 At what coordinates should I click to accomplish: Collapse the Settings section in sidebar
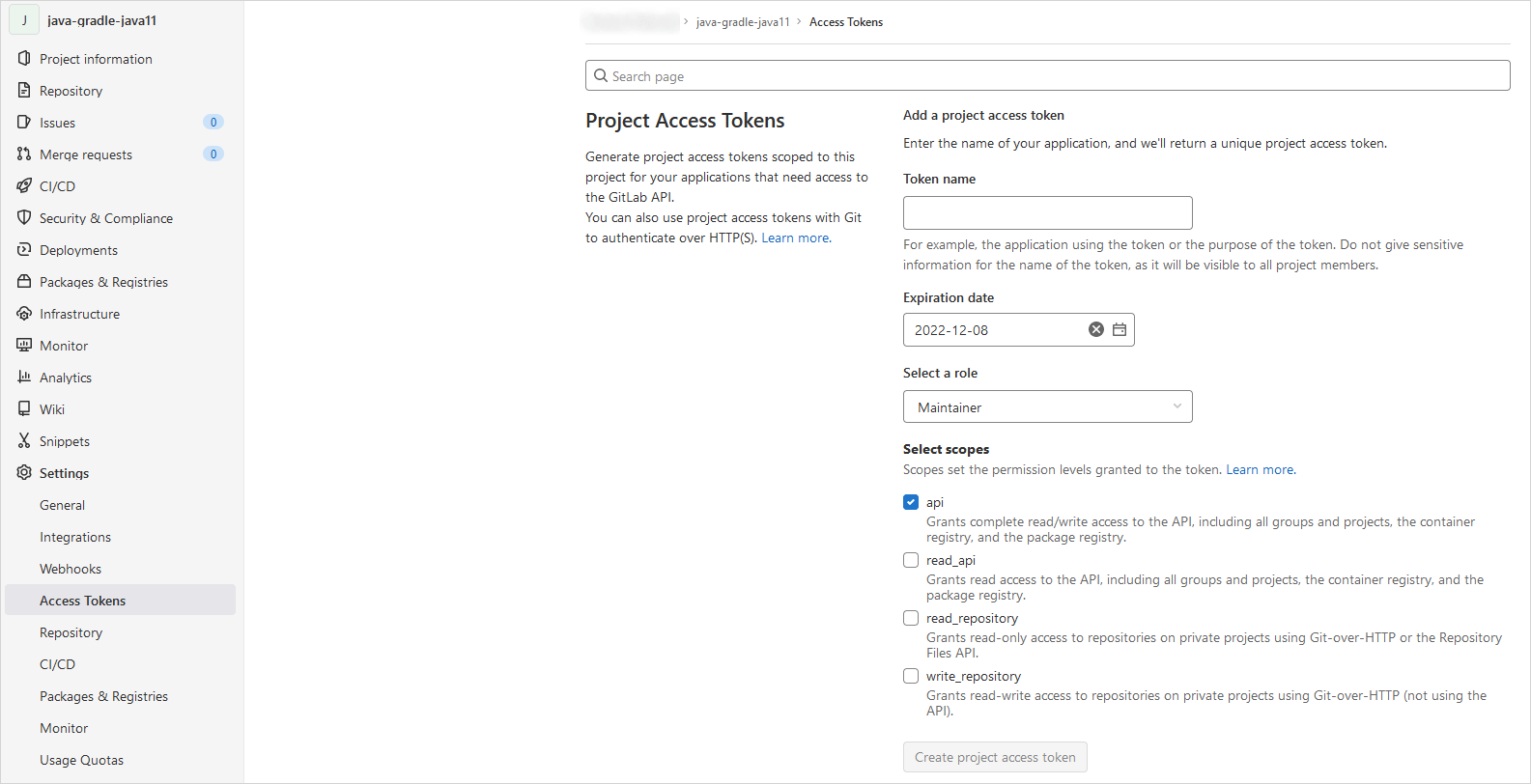[x=64, y=473]
